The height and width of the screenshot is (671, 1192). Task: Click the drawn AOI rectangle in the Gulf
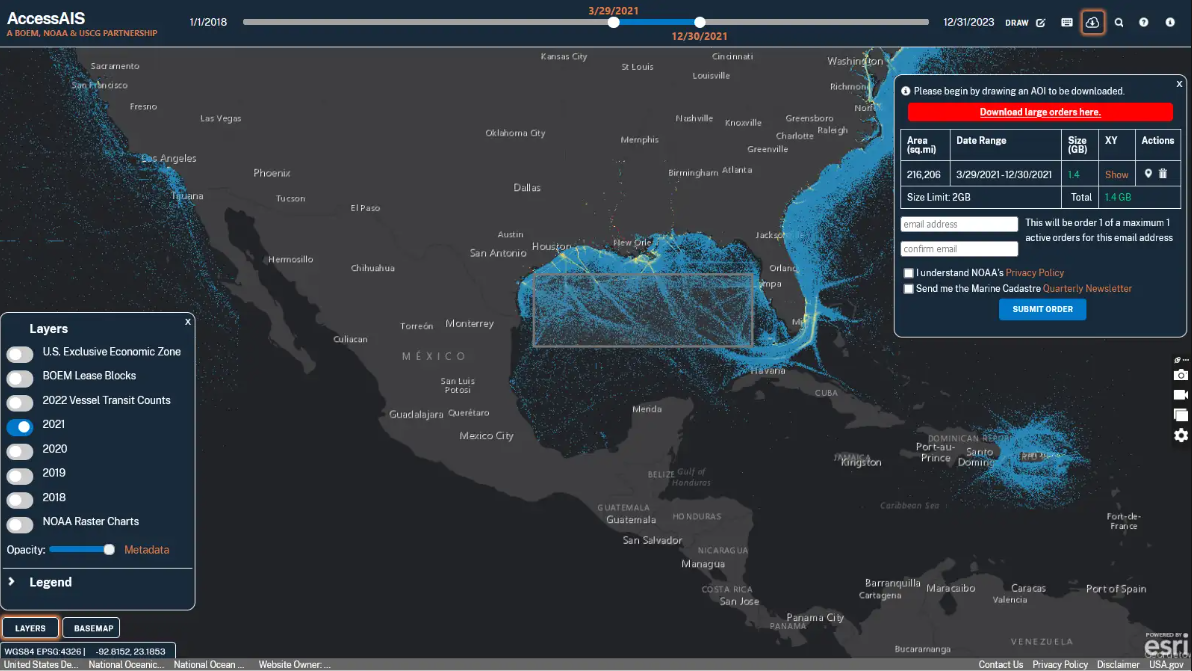643,310
